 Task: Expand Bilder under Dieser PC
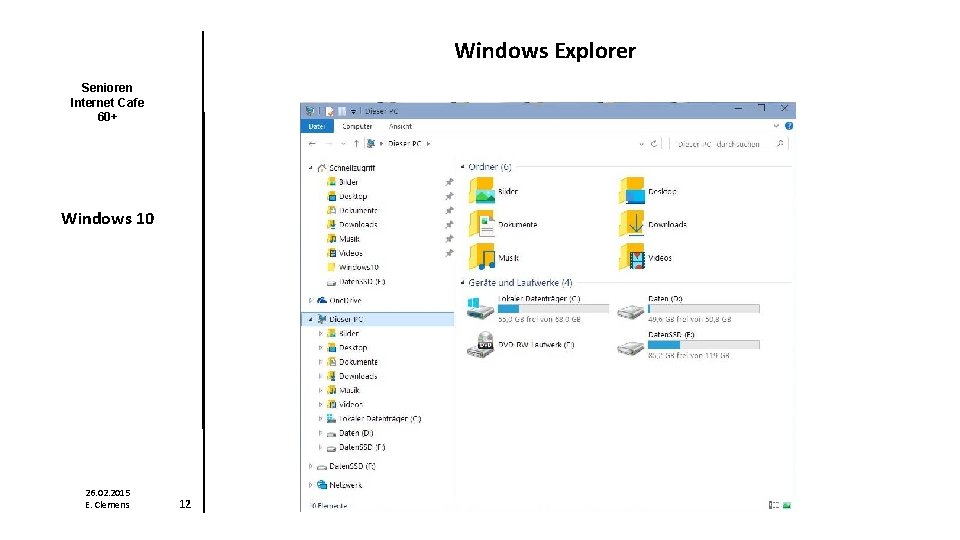point(320,334)
